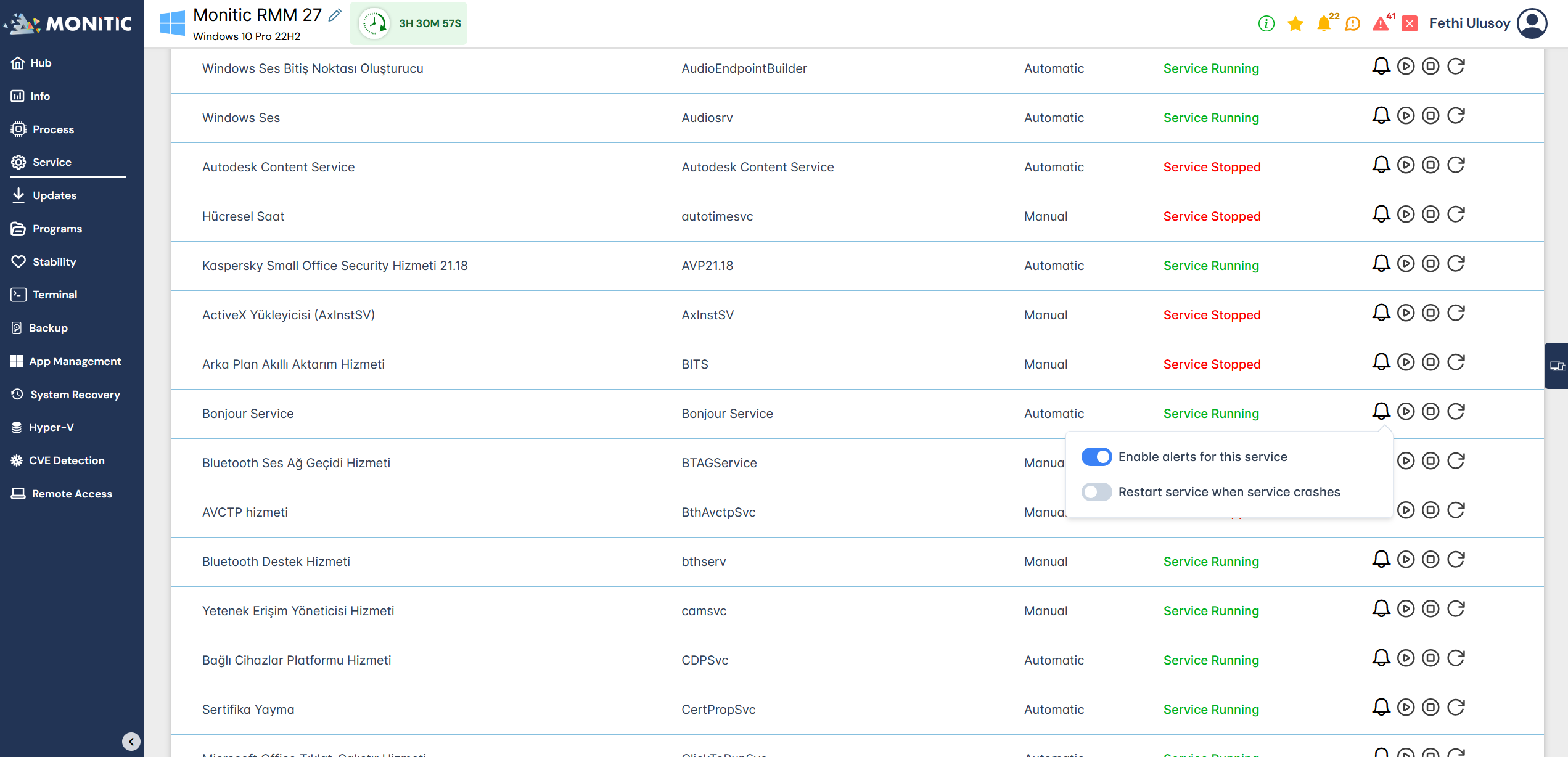The height and width of the screenshot is (757, 1568).
Task: Select the Hücresel Saat service row
Action: coord(244,216)
